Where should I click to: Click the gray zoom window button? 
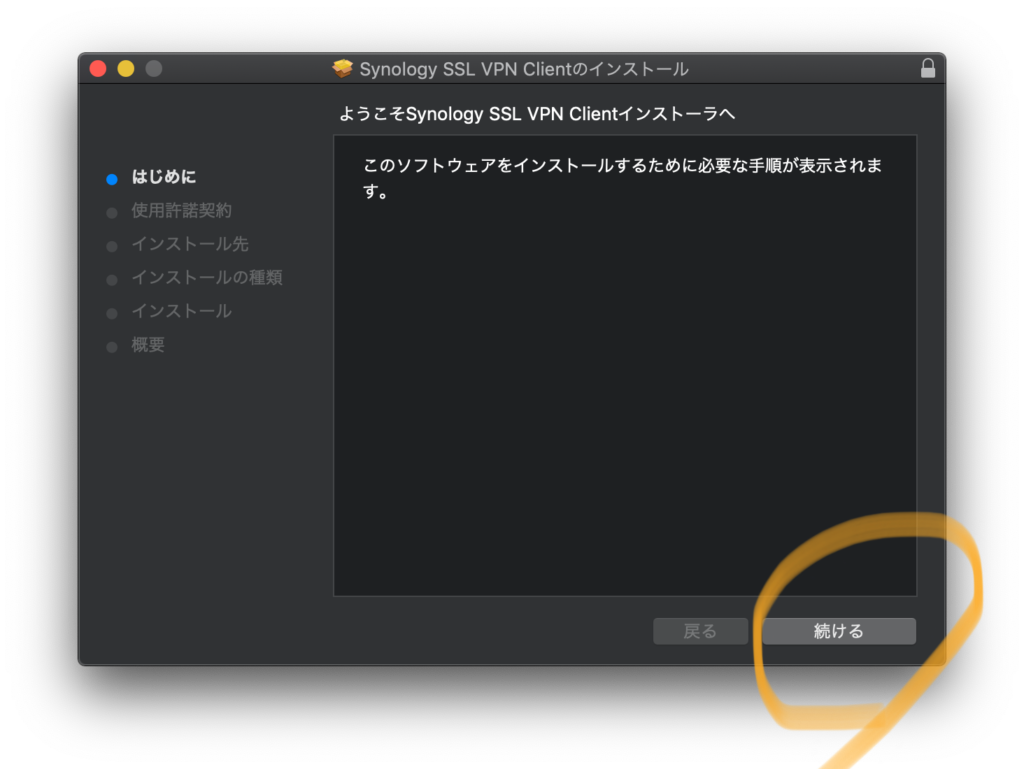click(x=153, y=69)
